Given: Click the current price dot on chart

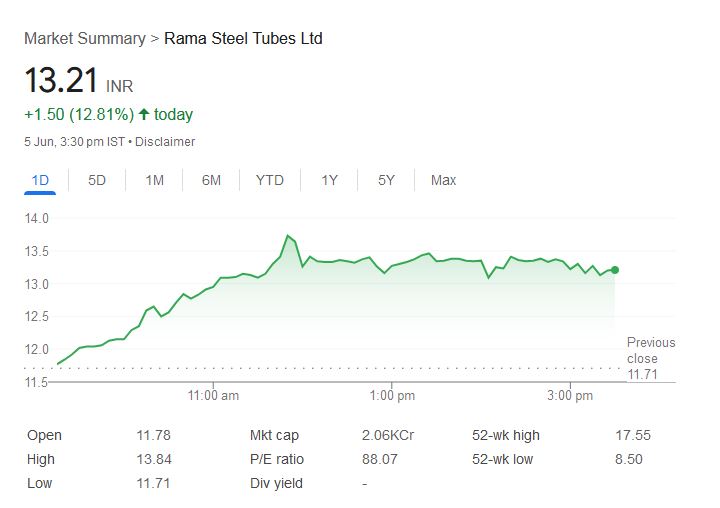Looking at the screenshot, I should (614, 269).
